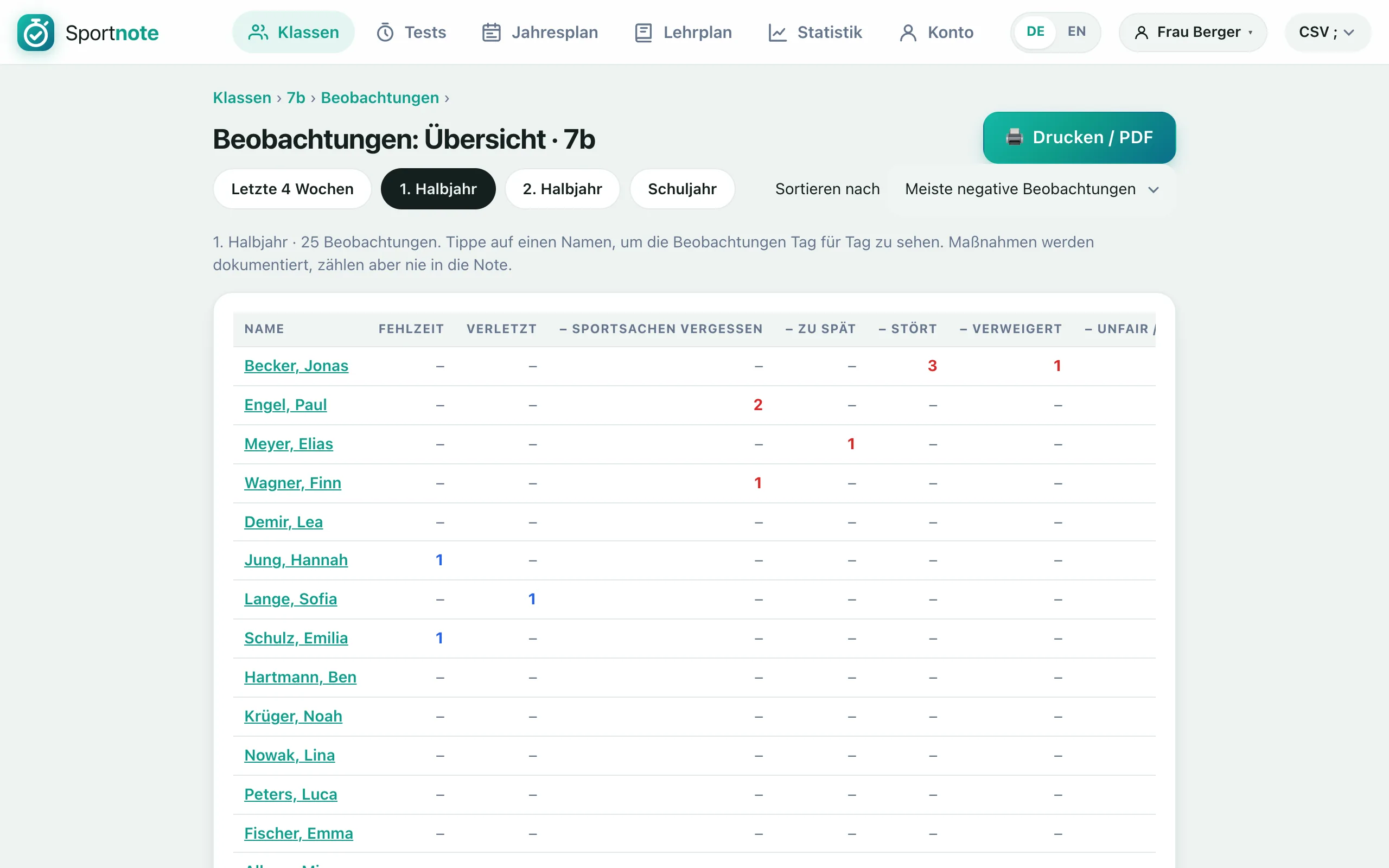Click Becker Jonas's Stört count 3
This screenshot has width=1389, height=868.
coord(932,366)
